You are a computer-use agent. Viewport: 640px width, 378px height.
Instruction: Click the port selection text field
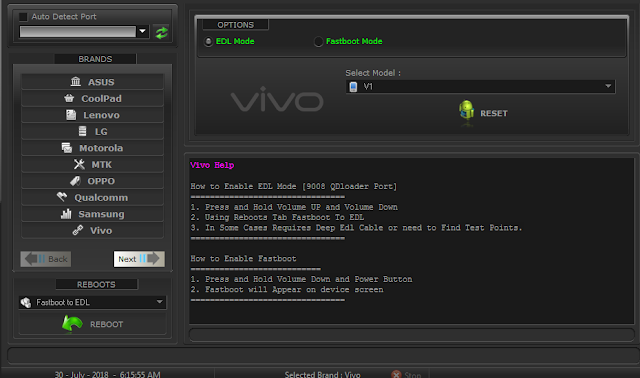click(x=78, y=31)
